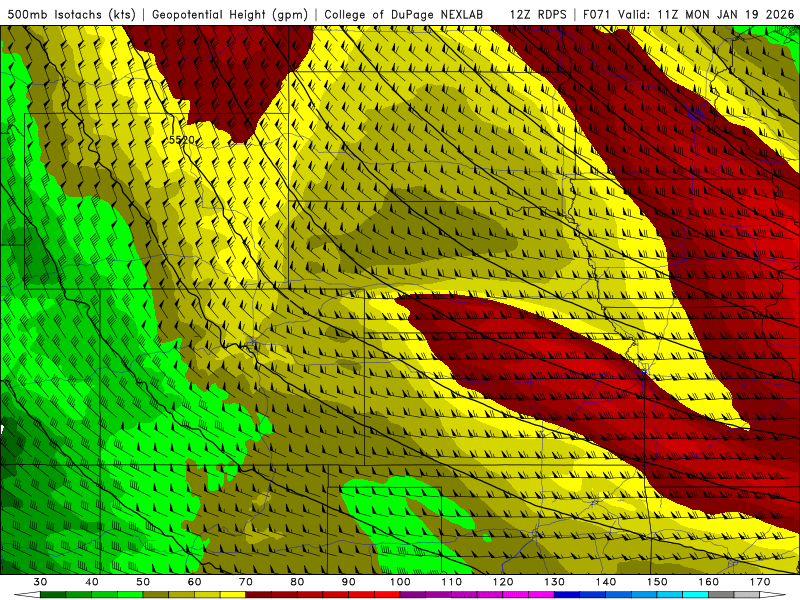Click the '130' legend value
The height and width of the screenshot is (600, 800).
[x=555, y=582]
